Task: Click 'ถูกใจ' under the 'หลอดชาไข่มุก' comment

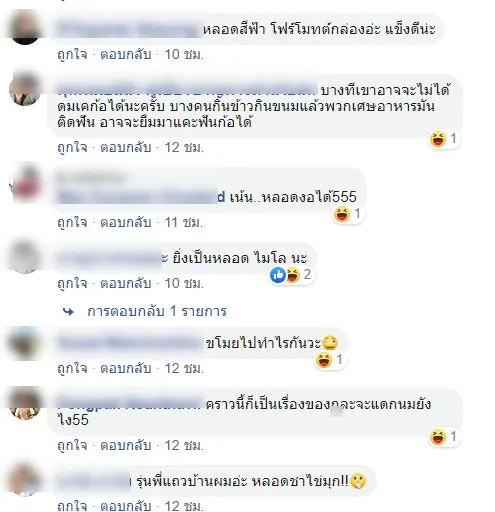Action: tap(72, 506)
